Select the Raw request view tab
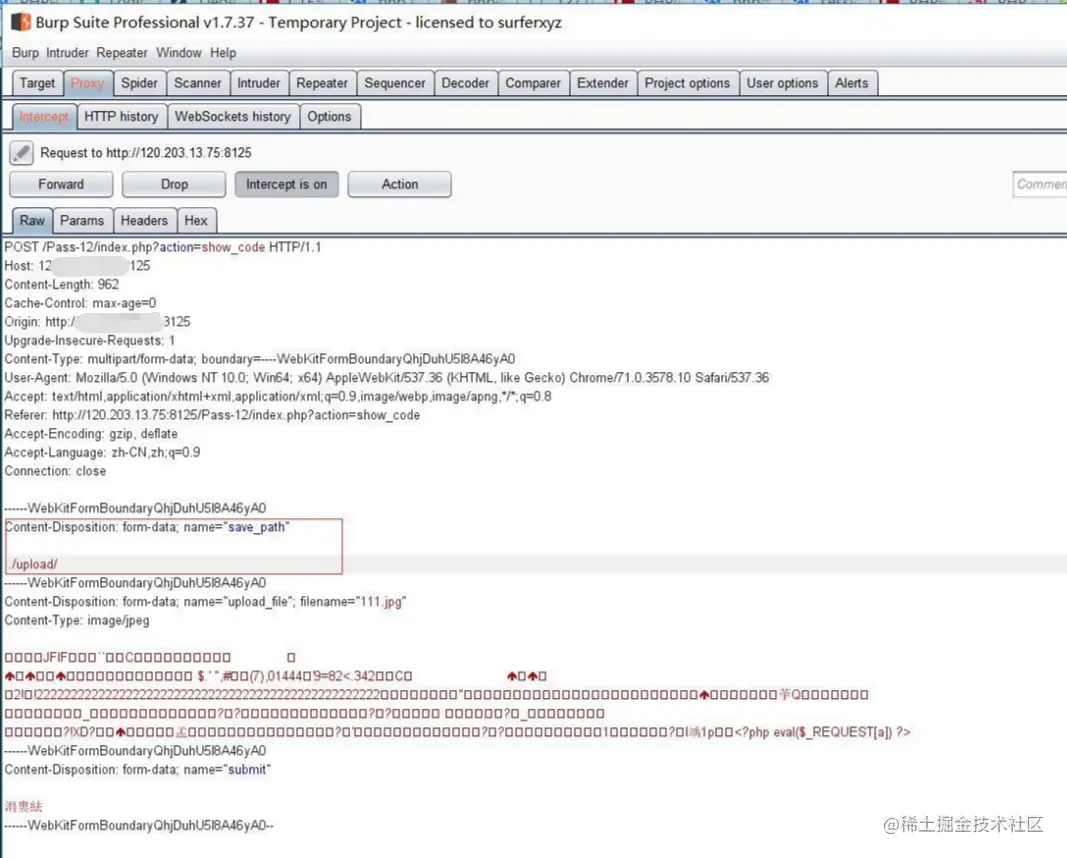 (32, 220)
